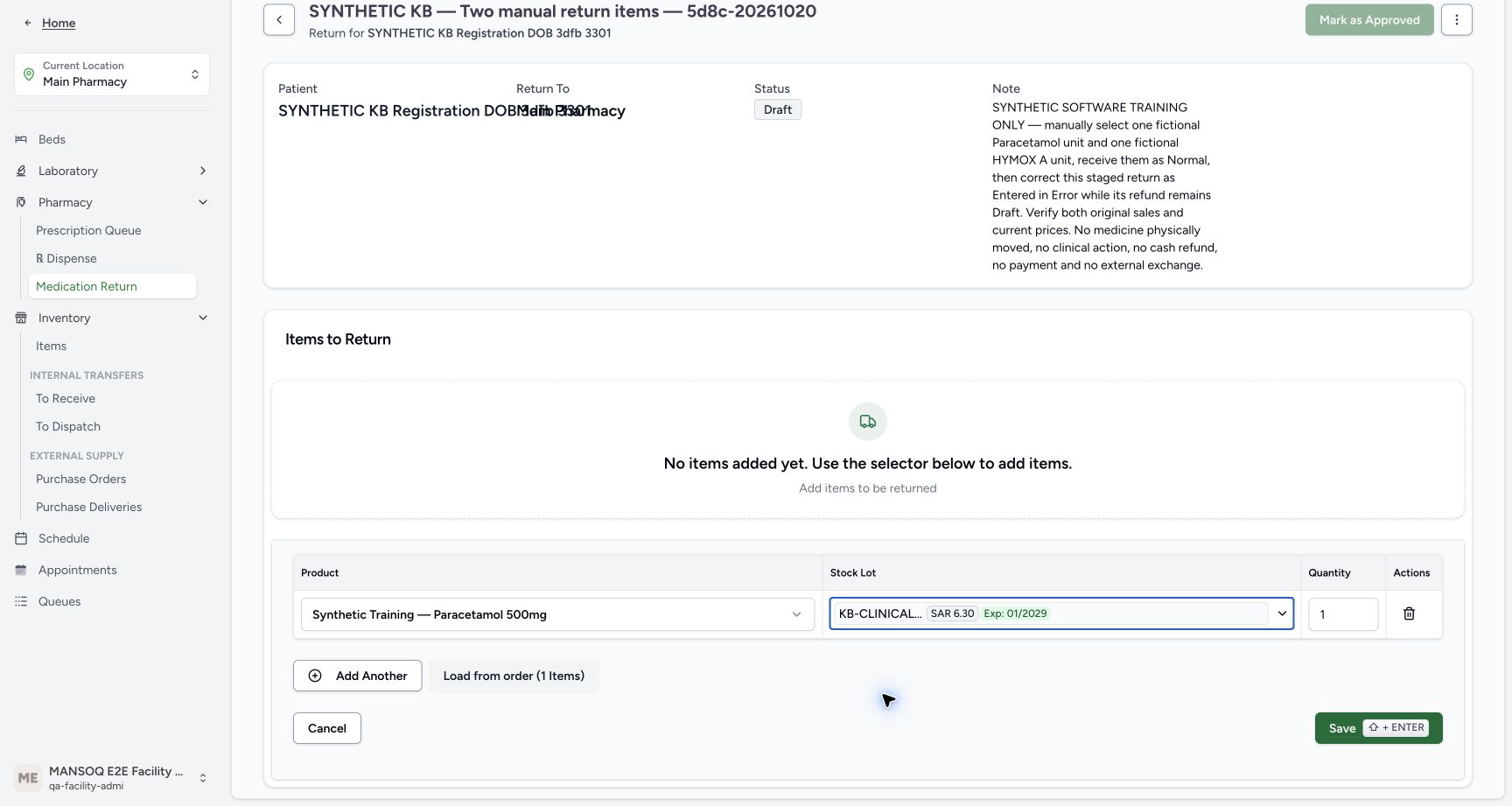
Task: Expand the Laboratory menu chevron
Action: pyautogui.click(x=203, y=171)
